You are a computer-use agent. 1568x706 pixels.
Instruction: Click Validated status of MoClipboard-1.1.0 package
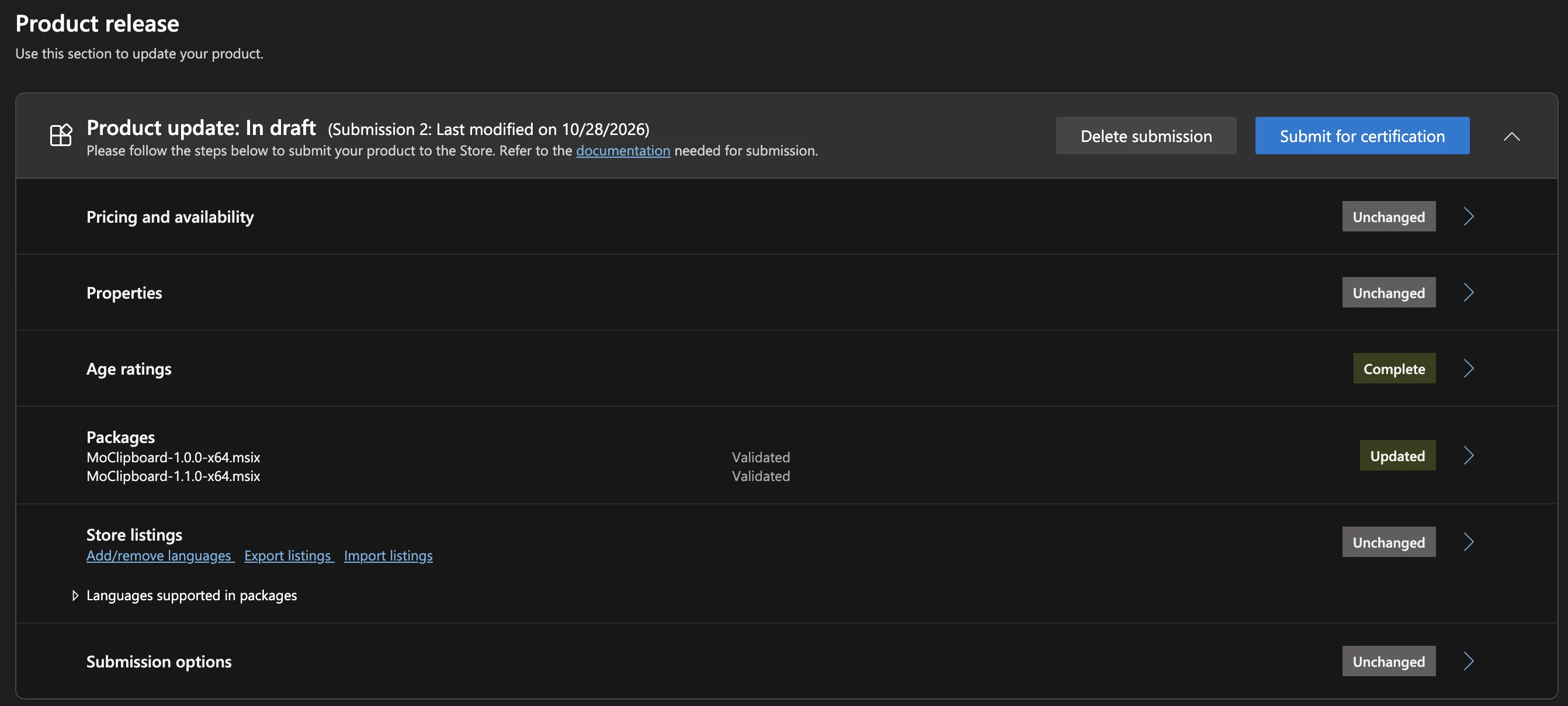tap(761, 476)
